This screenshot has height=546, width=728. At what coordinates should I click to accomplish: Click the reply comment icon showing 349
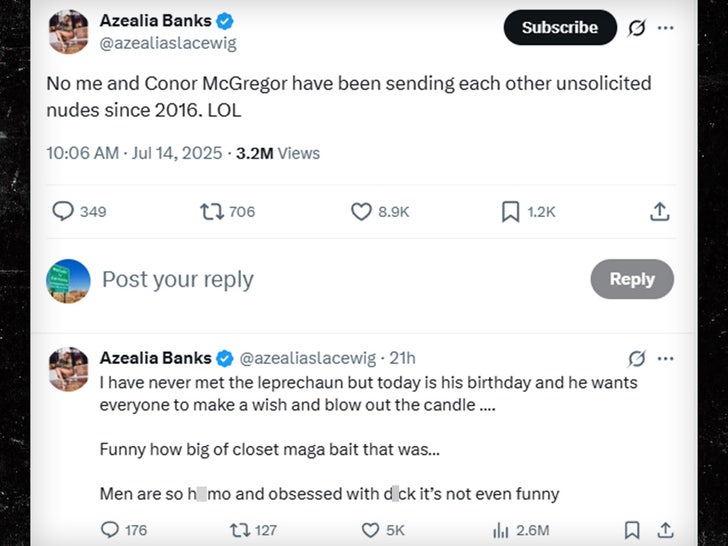[63, 211]
